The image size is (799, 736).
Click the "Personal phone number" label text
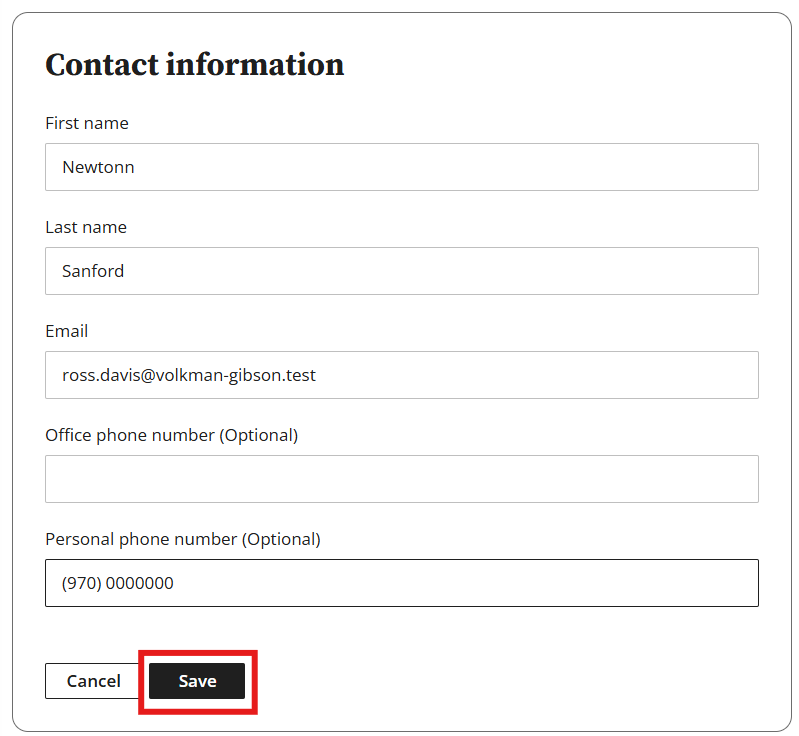click(x=141, y=539)
